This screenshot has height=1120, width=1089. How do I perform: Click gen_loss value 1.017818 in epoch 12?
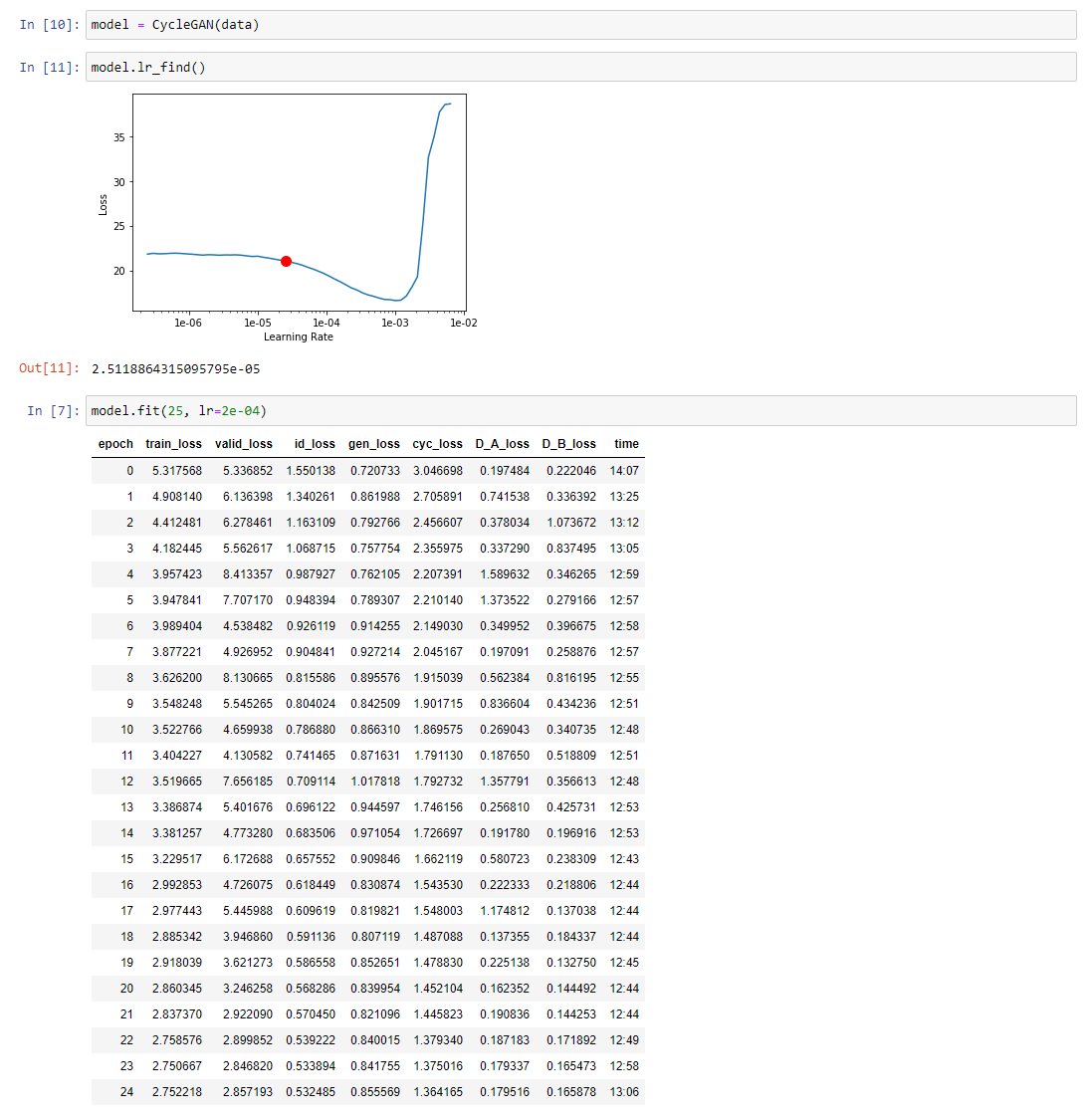(x=375, y=782)
